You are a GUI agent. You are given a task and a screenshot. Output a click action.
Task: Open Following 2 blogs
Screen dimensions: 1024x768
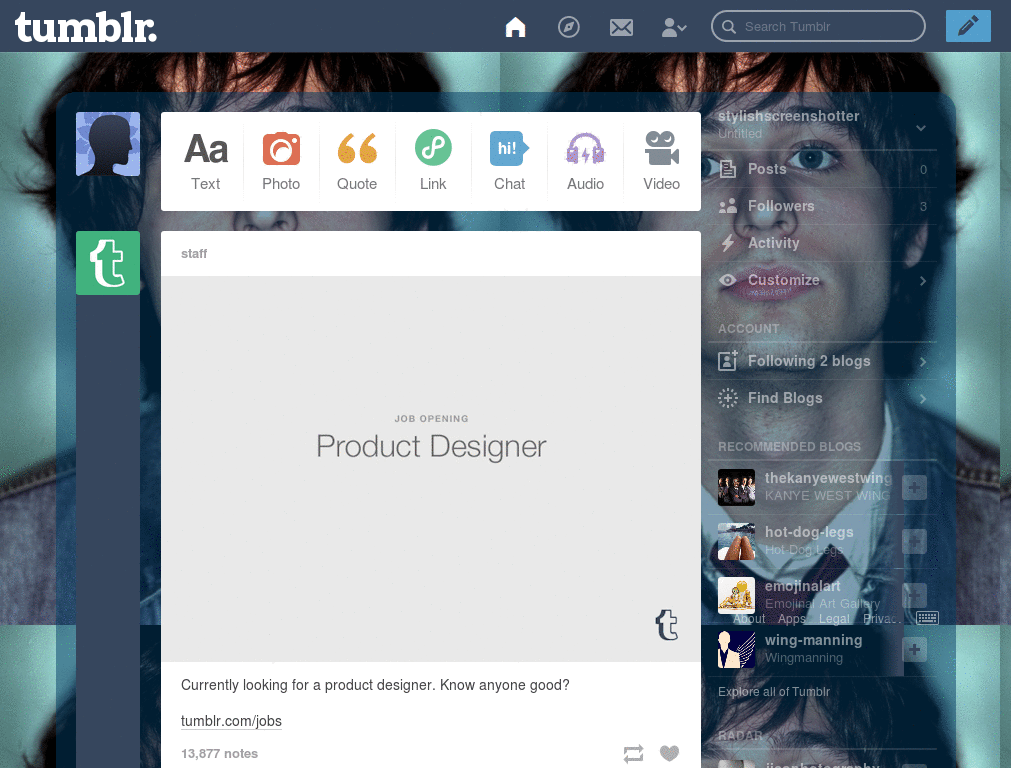tap(823, 361)
